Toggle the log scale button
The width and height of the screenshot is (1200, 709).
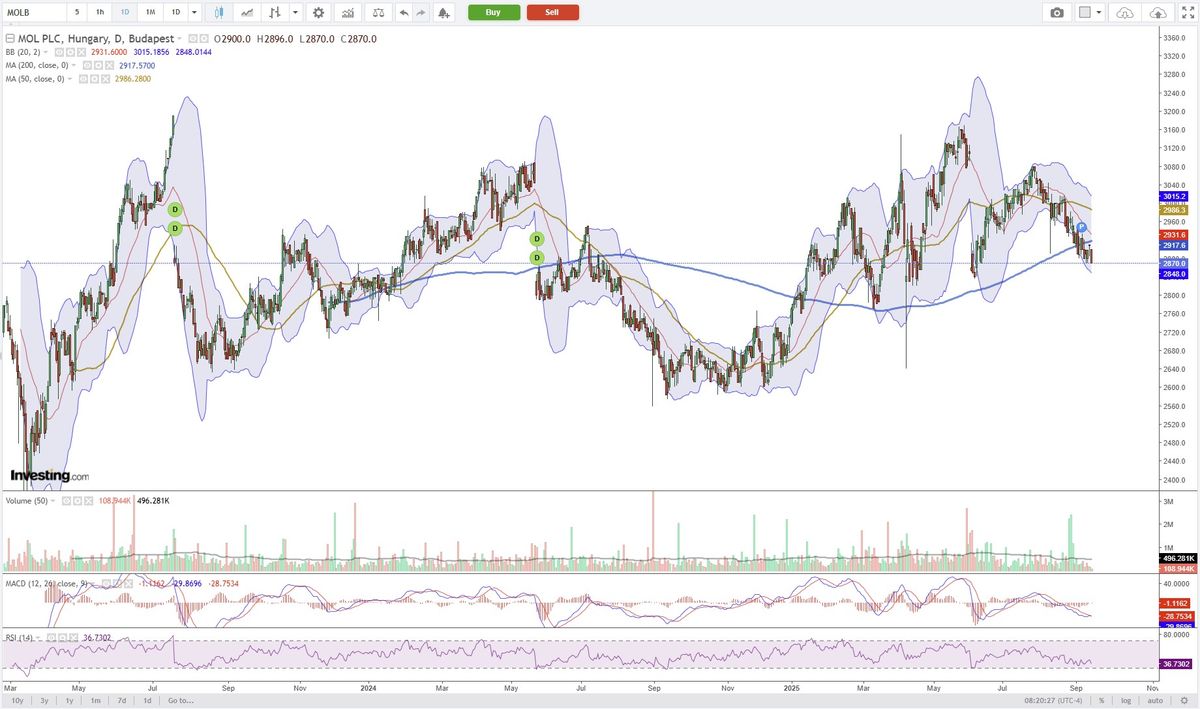point(1126,701)
